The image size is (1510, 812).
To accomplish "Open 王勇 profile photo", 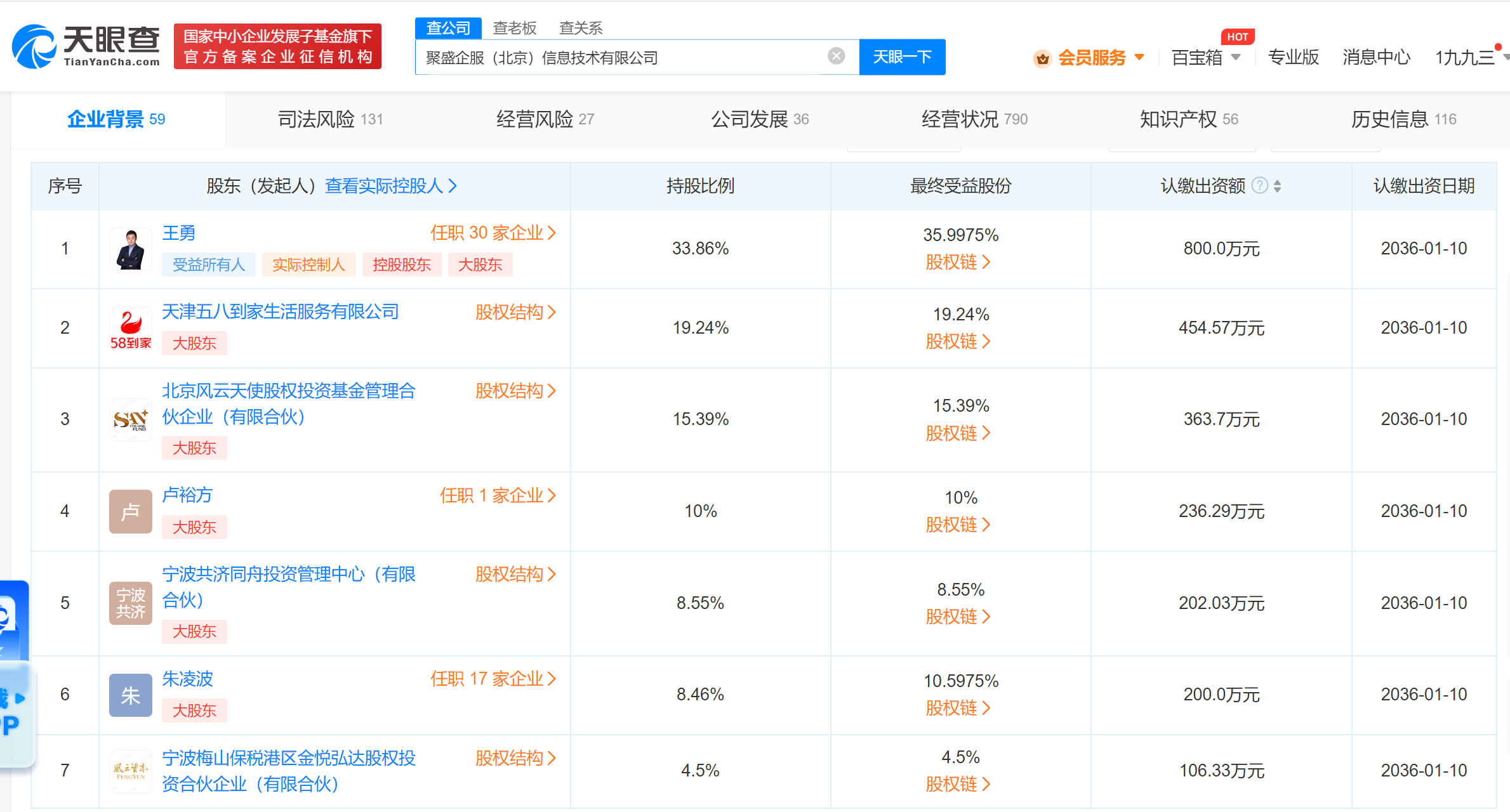I will [131, 249].
